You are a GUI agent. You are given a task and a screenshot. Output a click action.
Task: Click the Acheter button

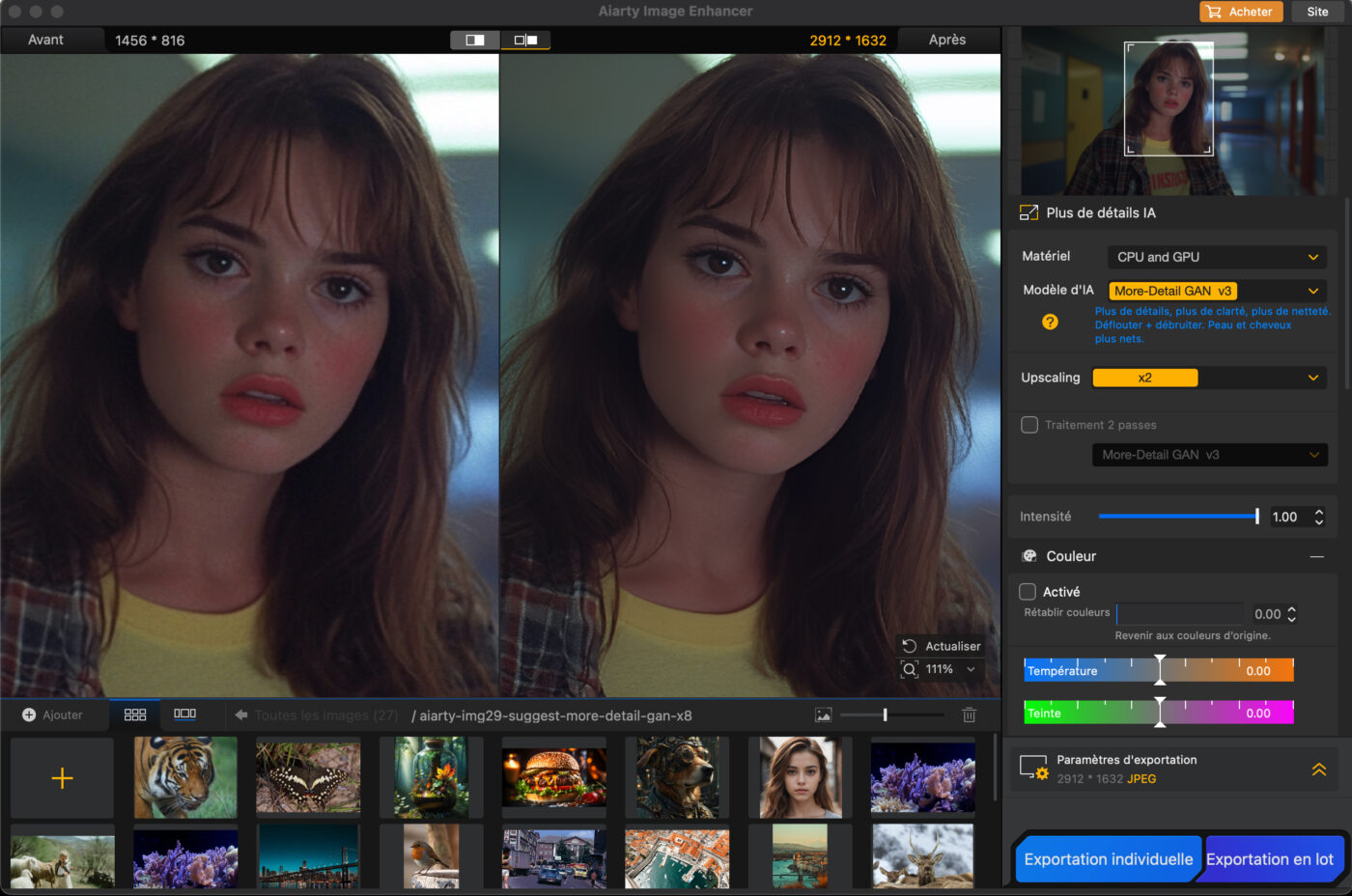coord(1241,12)
